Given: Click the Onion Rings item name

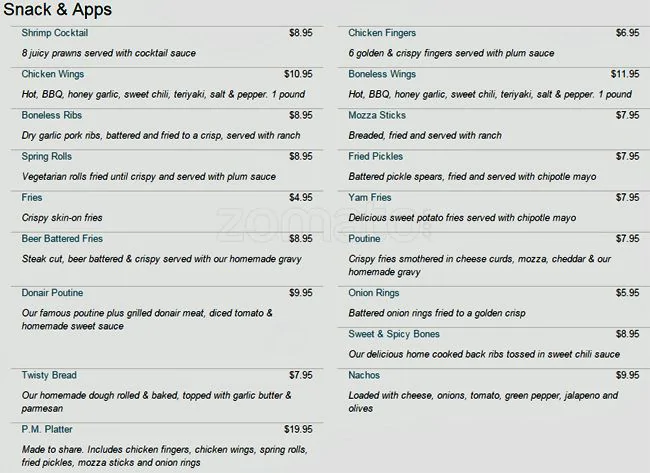Looking at the screenshot, I should 374,293.
